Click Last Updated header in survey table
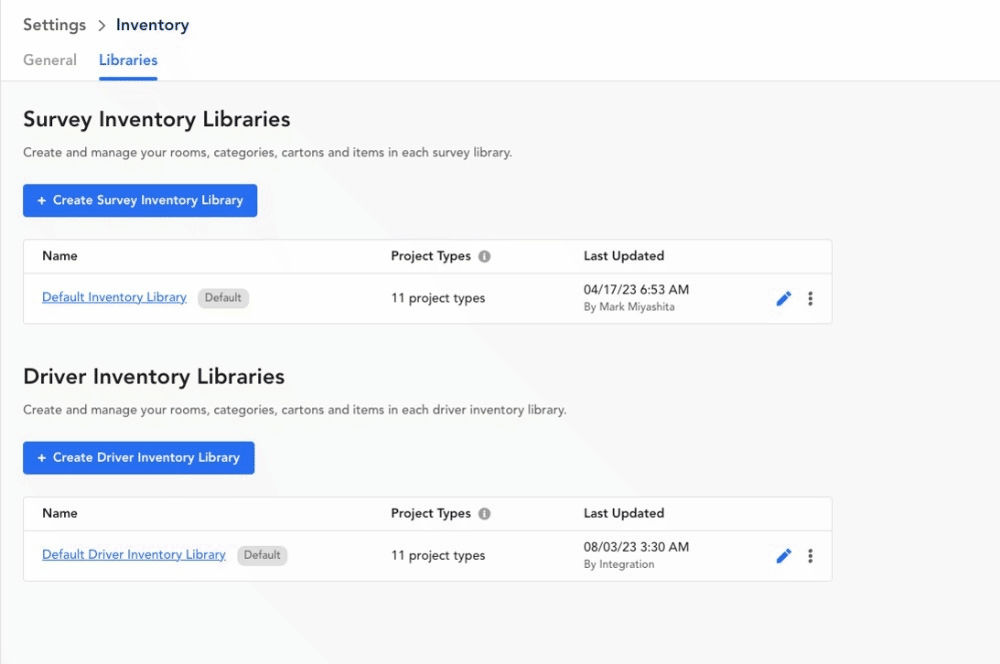Screen dimensions: 1000x664 coord(624,256)
